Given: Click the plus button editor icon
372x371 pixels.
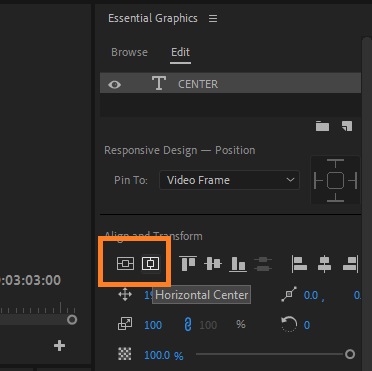Looking at the screenshot, I should point(59,346).
